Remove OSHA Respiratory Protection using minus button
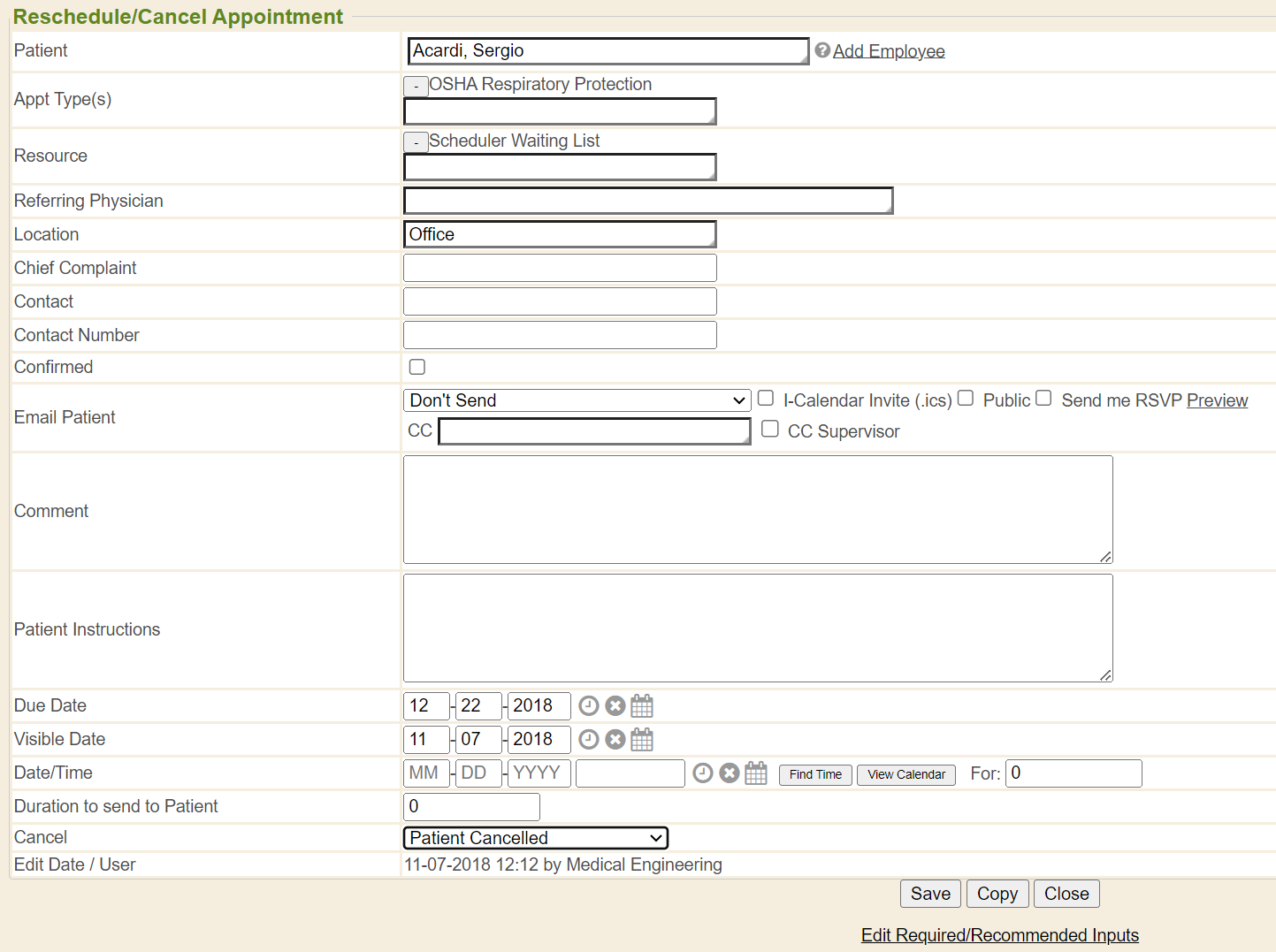 tap(416, 86)
